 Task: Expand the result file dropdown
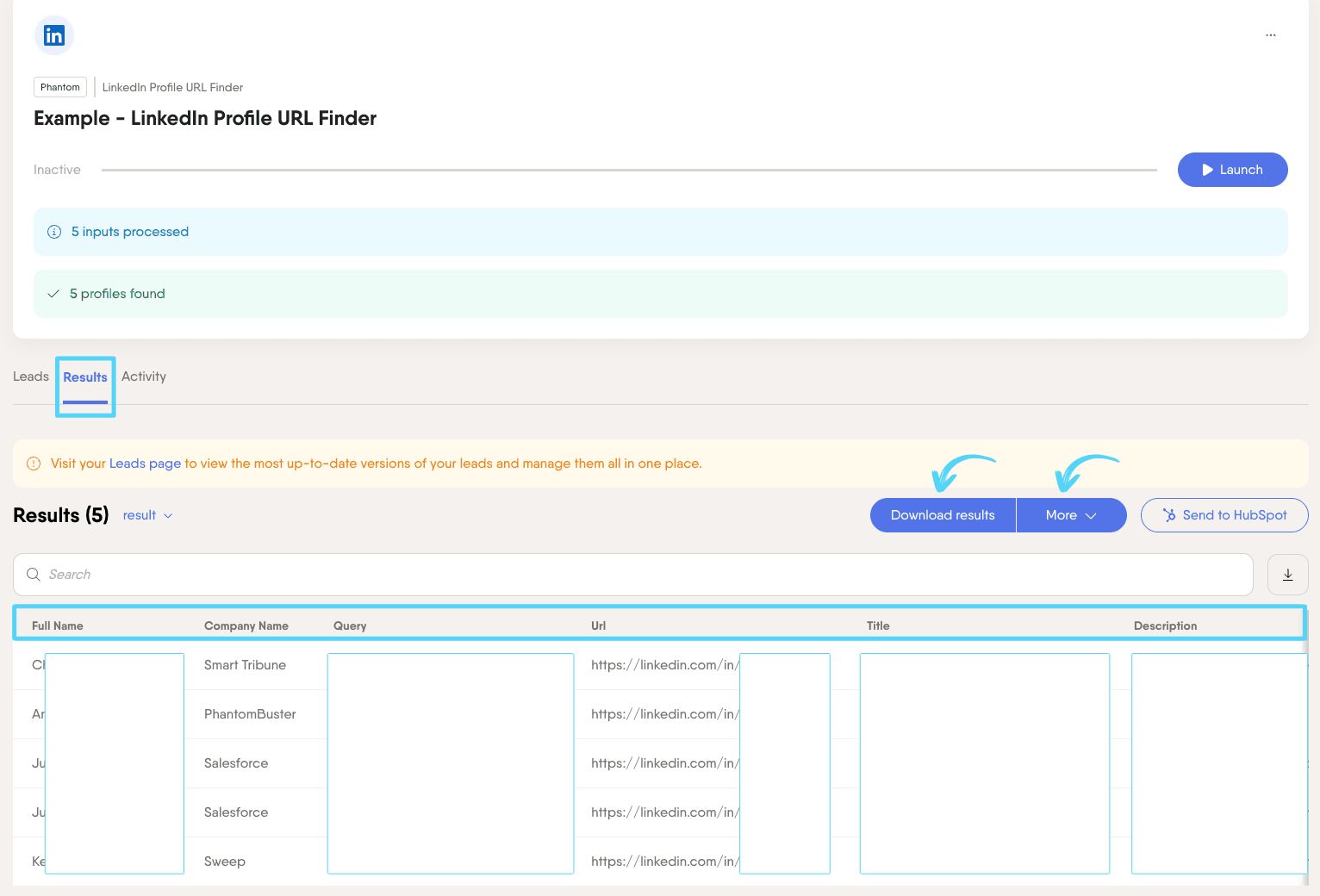coord(147,515)
